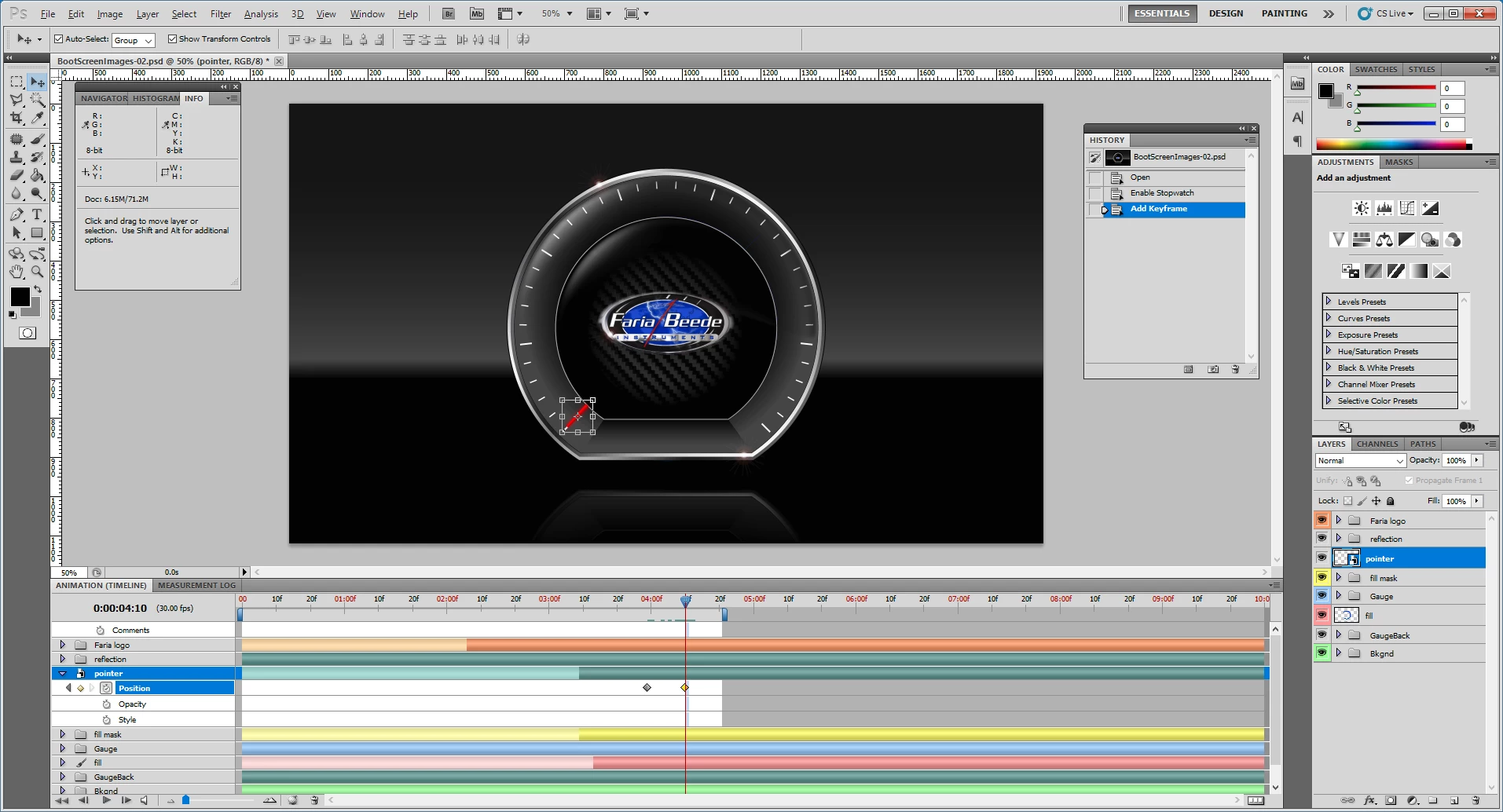Open the Layer menu

[x=148, y=14]
